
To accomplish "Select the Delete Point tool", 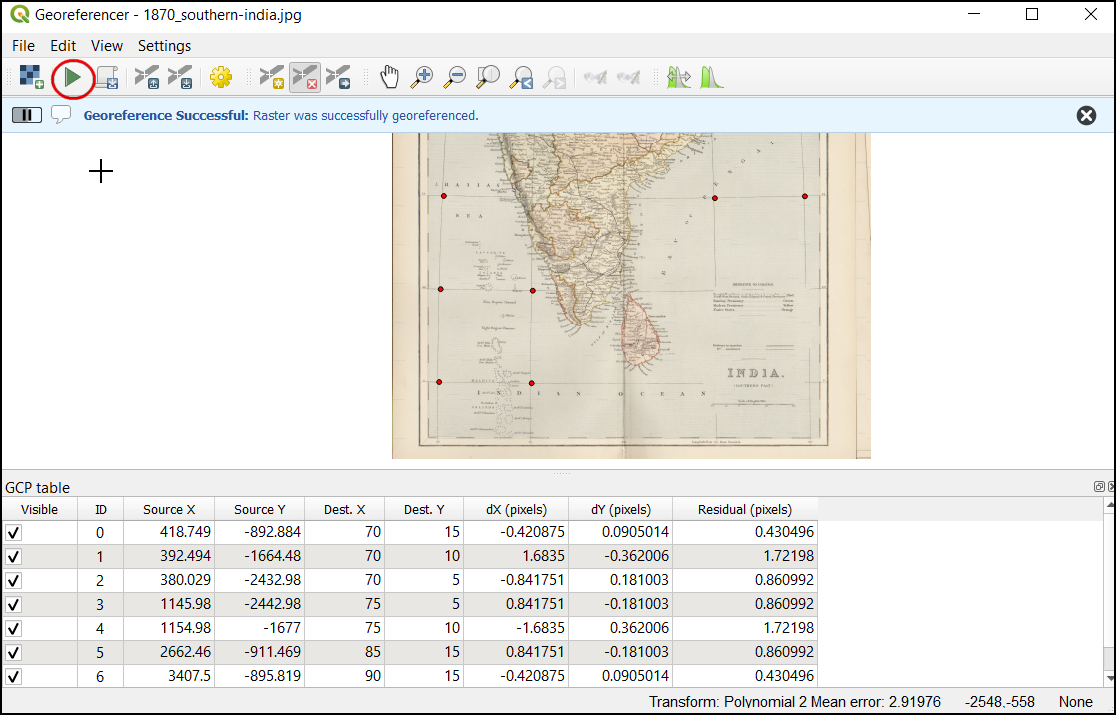I will click(304, 77).
